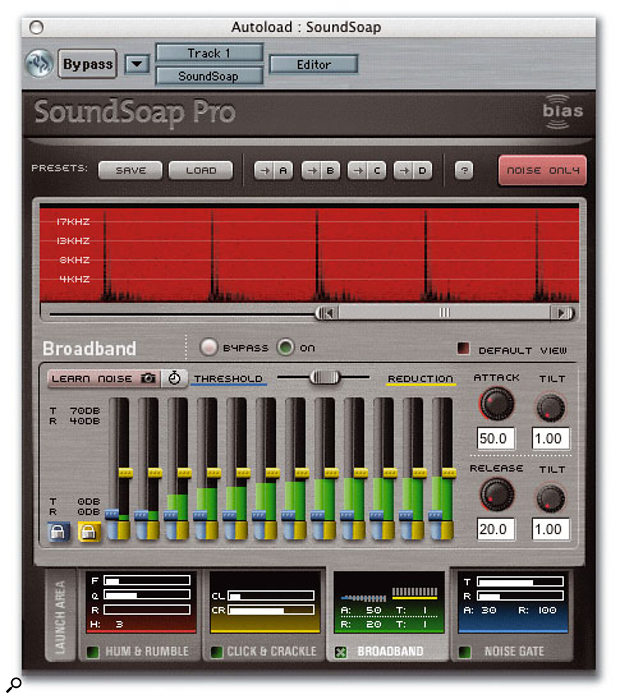Image resolution: width=620 pixels, height=699 pixels.
Task: Click the spectrogram scrollbar thumb
Action: pyautogui.click(x=444, y=313)
